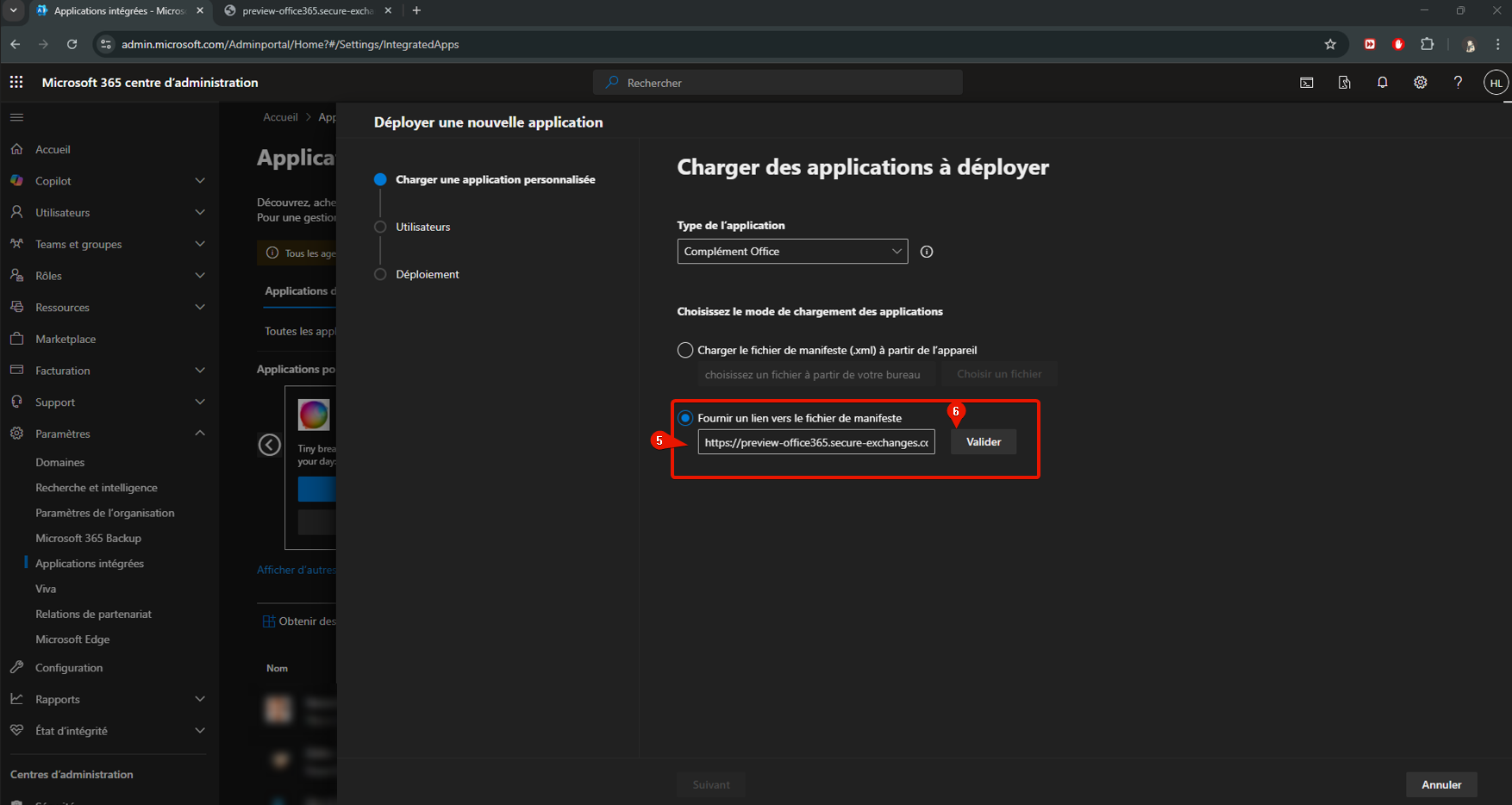1512x805 pixels.
Task: Expand the Utilisateurs sidebar section
Action: [200, 212]
